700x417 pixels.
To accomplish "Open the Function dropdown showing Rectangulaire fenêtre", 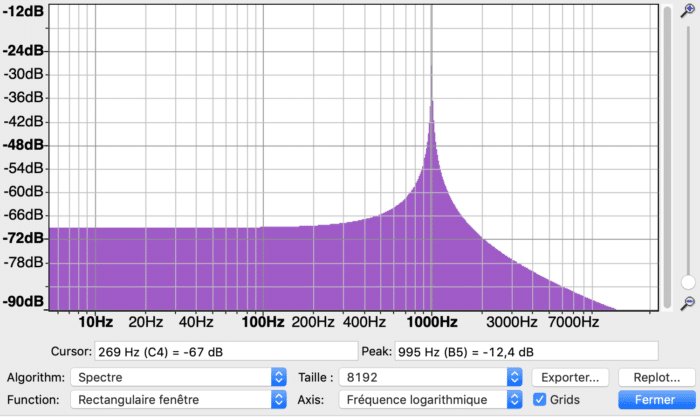I will 178,399.
